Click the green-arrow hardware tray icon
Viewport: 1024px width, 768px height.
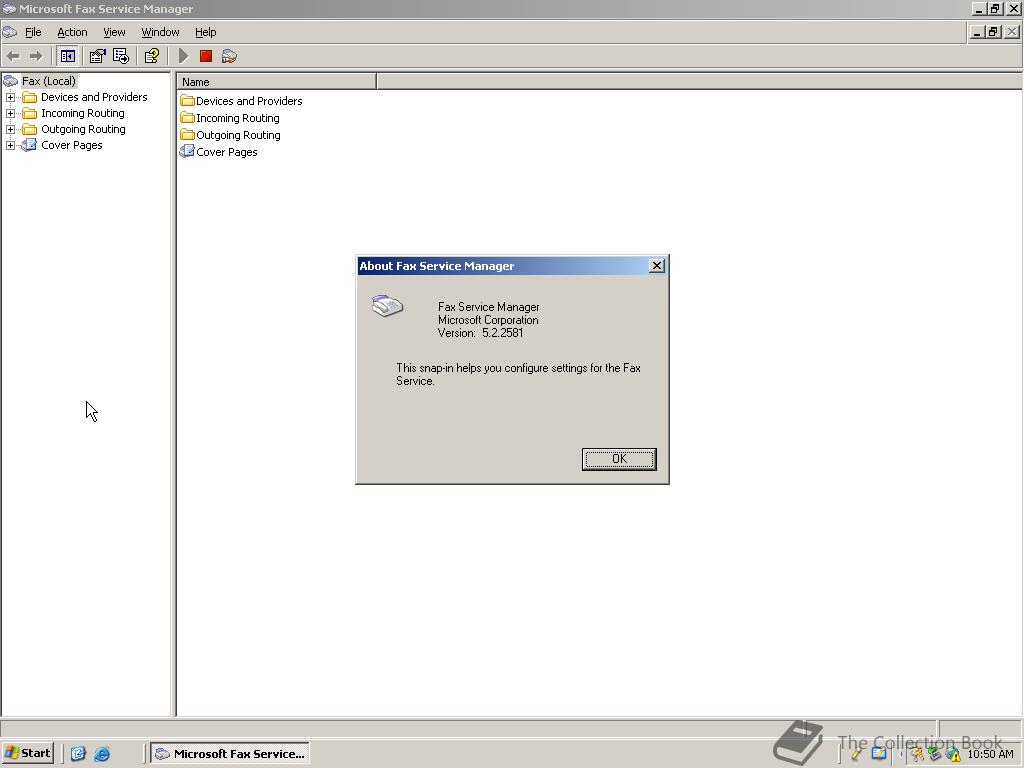pyautogui.click(x=935, y=755)
